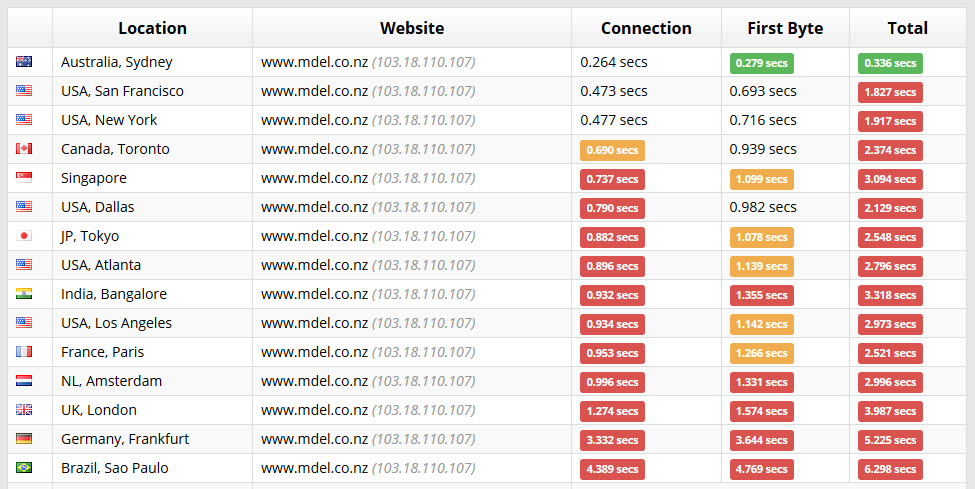The height and width of the screenshot is (489, 975).
Task: Click the Brazil flag icon
Action: (24, 467)
